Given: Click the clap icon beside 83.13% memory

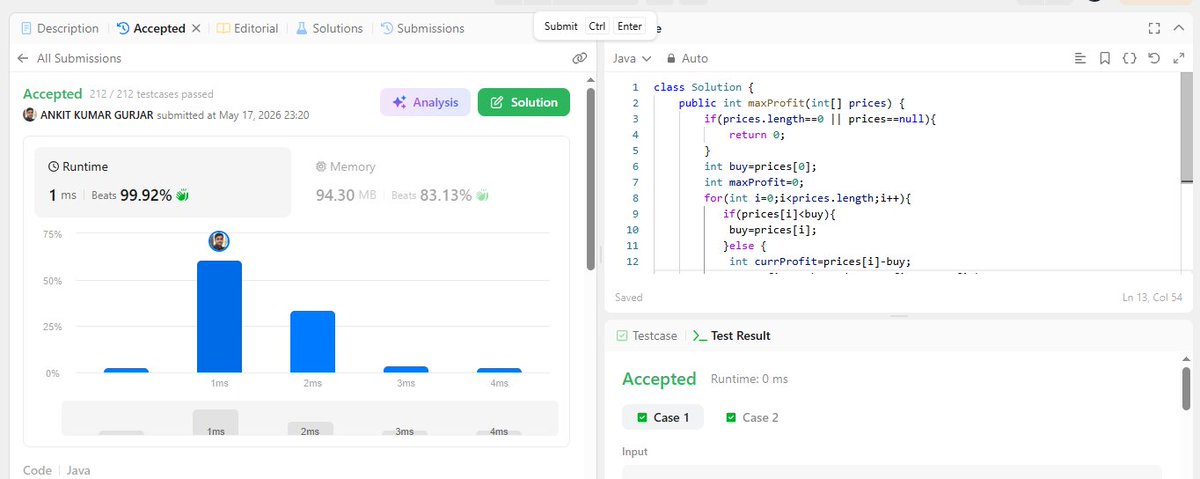Looking at the screenshot, I should click(x=482, y=195).
